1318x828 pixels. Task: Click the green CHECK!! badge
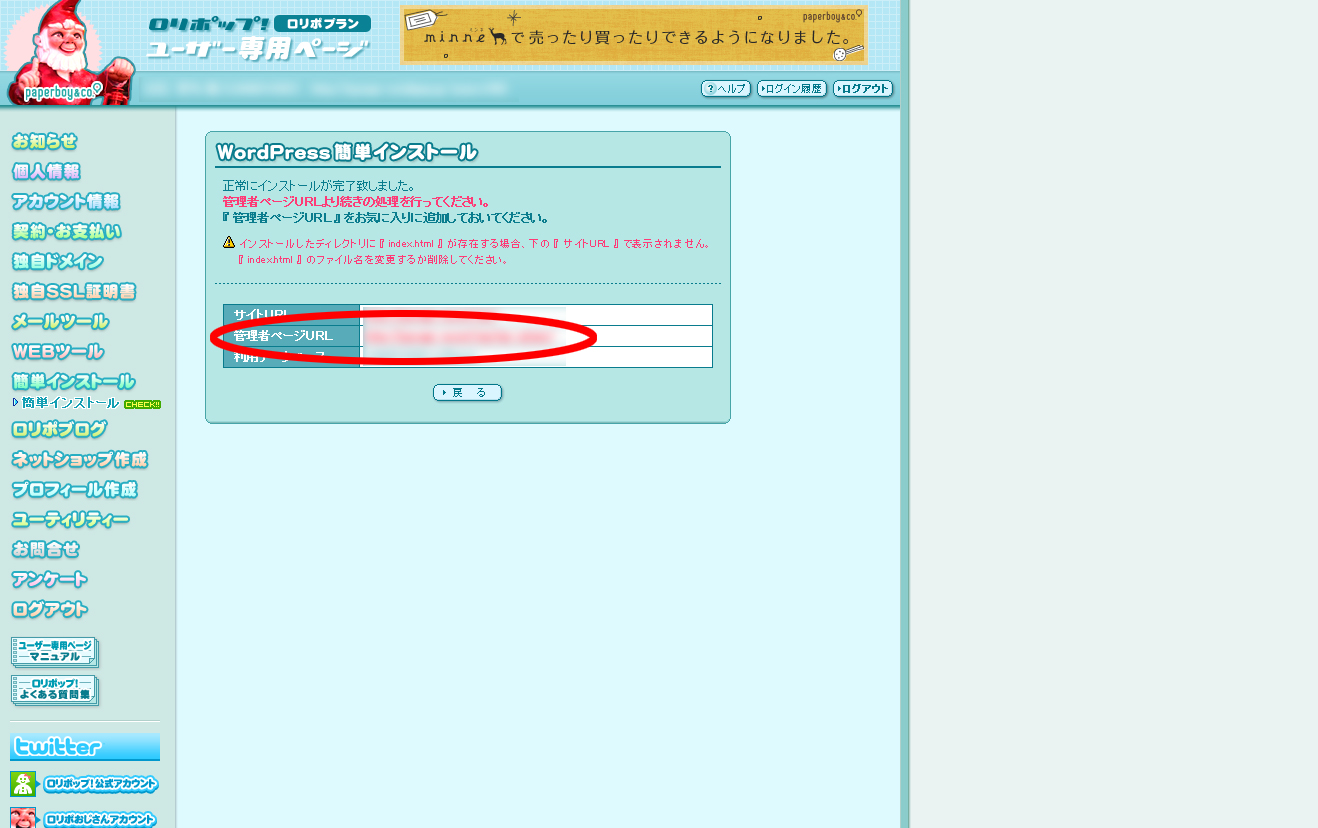[x=142, y=404]
